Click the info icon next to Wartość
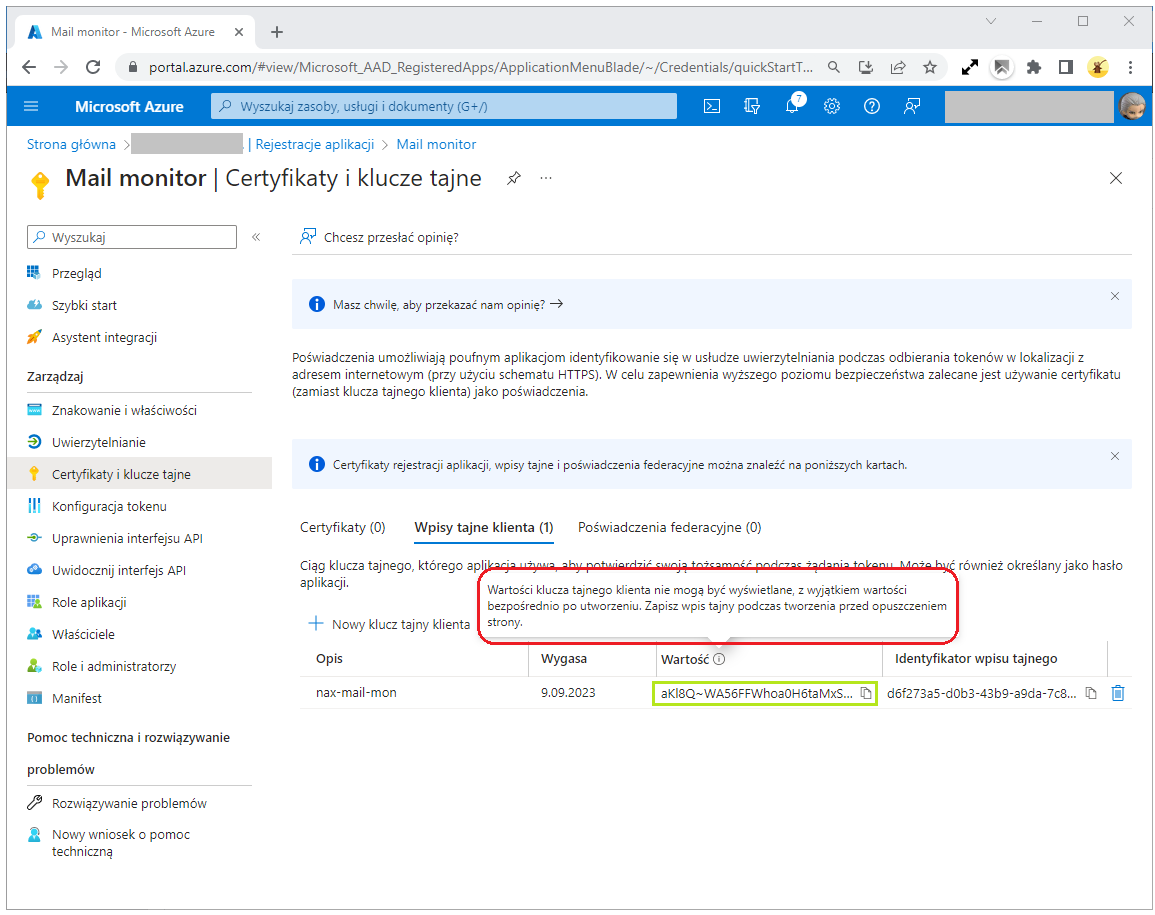This screenshot has width=1155, height=915. (720, 659)
